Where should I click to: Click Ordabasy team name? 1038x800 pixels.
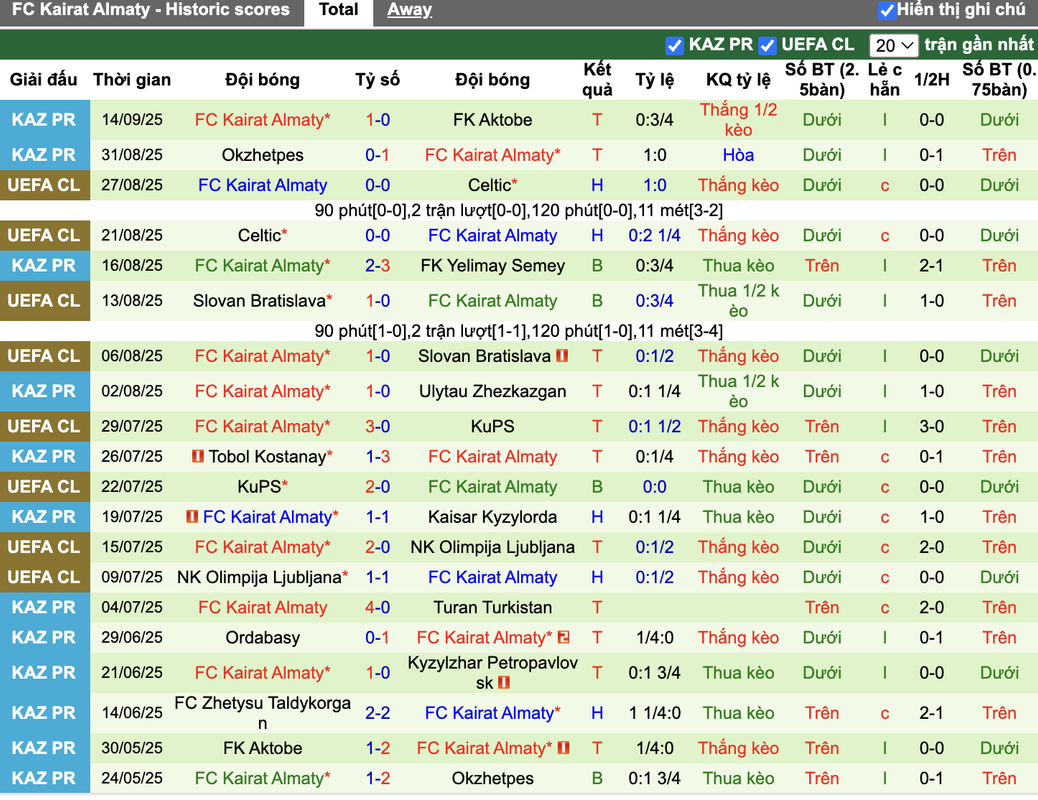click(262, 637)
